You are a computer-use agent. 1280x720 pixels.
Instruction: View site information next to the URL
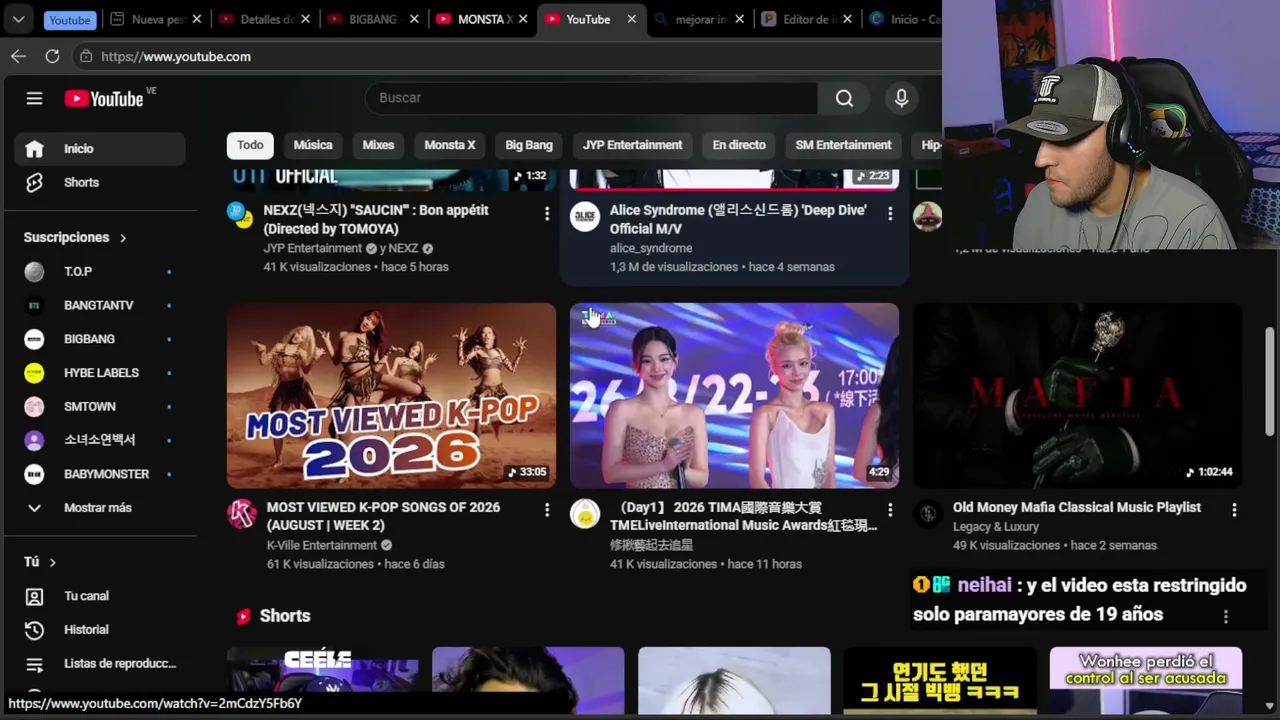[86, 57]
